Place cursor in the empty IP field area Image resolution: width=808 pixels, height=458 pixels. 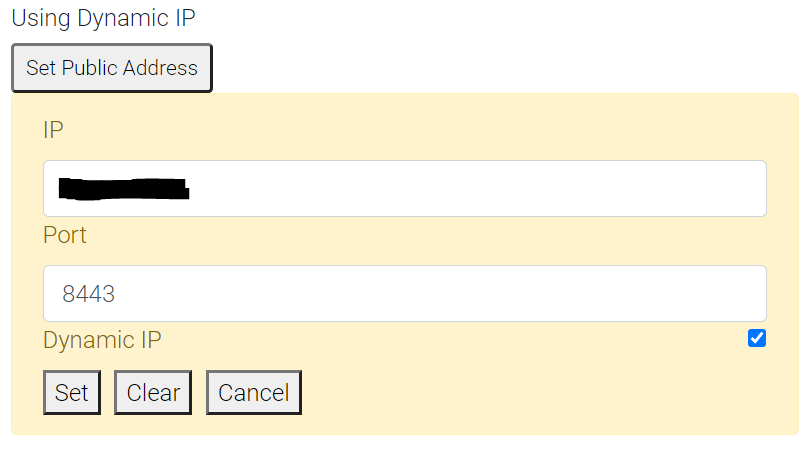(480, 188)
